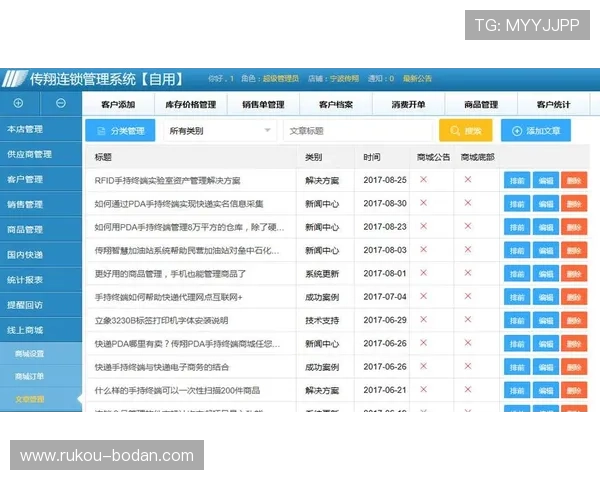Click the yellow 搜索 search button
The width and height of the screenshot is (600, 480).
pos(466,131)
